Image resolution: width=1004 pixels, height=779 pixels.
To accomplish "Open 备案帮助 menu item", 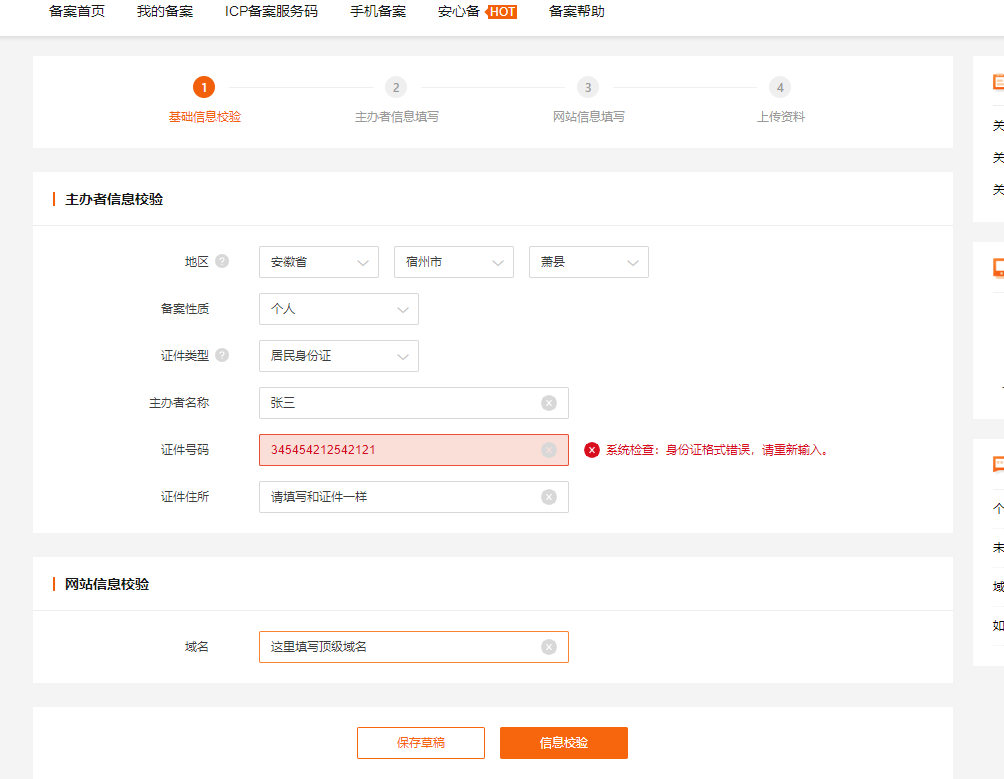I will (576, 12).
